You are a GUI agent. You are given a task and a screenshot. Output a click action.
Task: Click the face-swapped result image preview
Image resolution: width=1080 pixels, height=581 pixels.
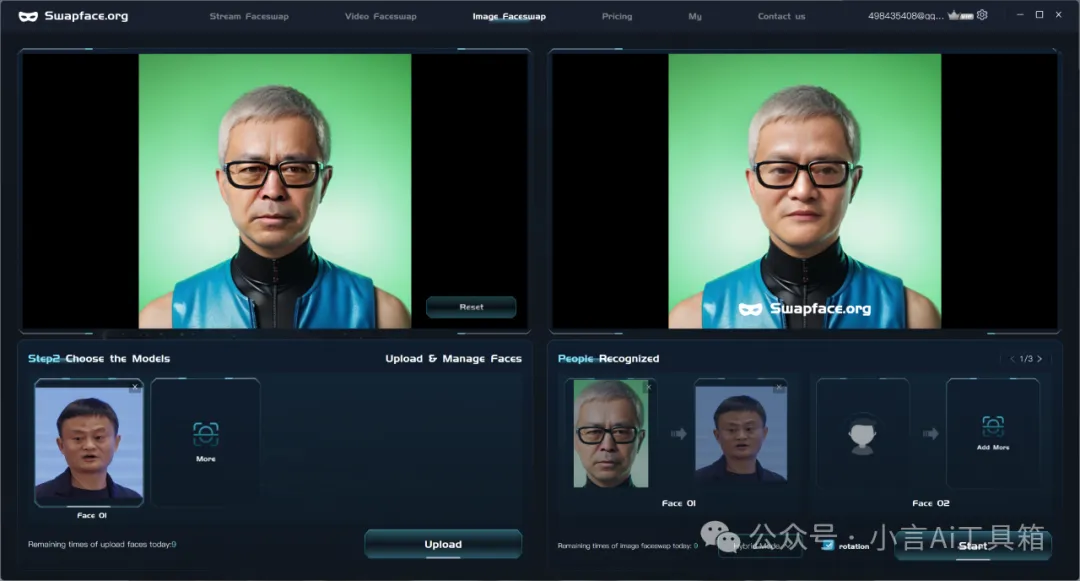coord(804,191)
